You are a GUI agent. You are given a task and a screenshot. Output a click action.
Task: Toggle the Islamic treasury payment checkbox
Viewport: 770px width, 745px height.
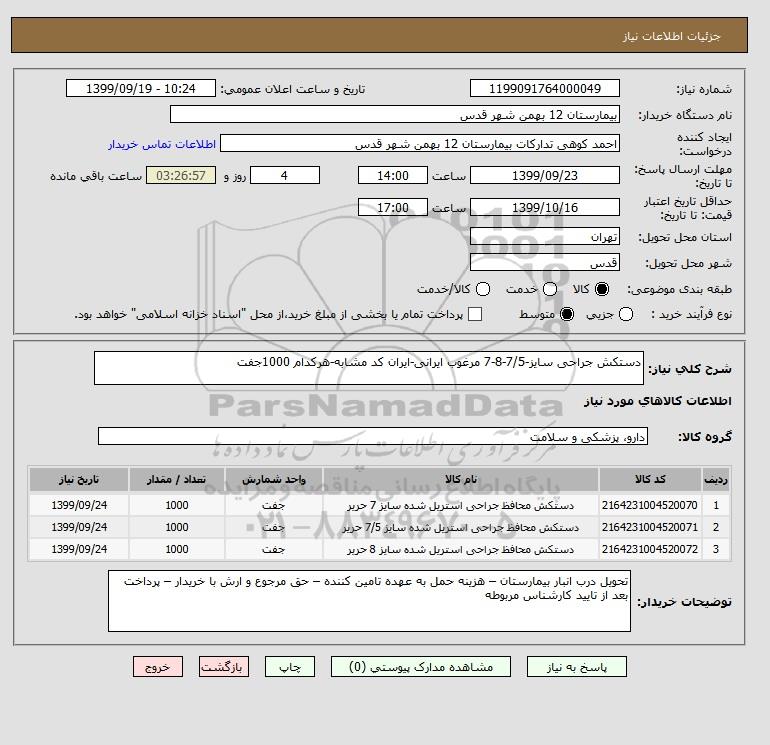click(475, 314)
